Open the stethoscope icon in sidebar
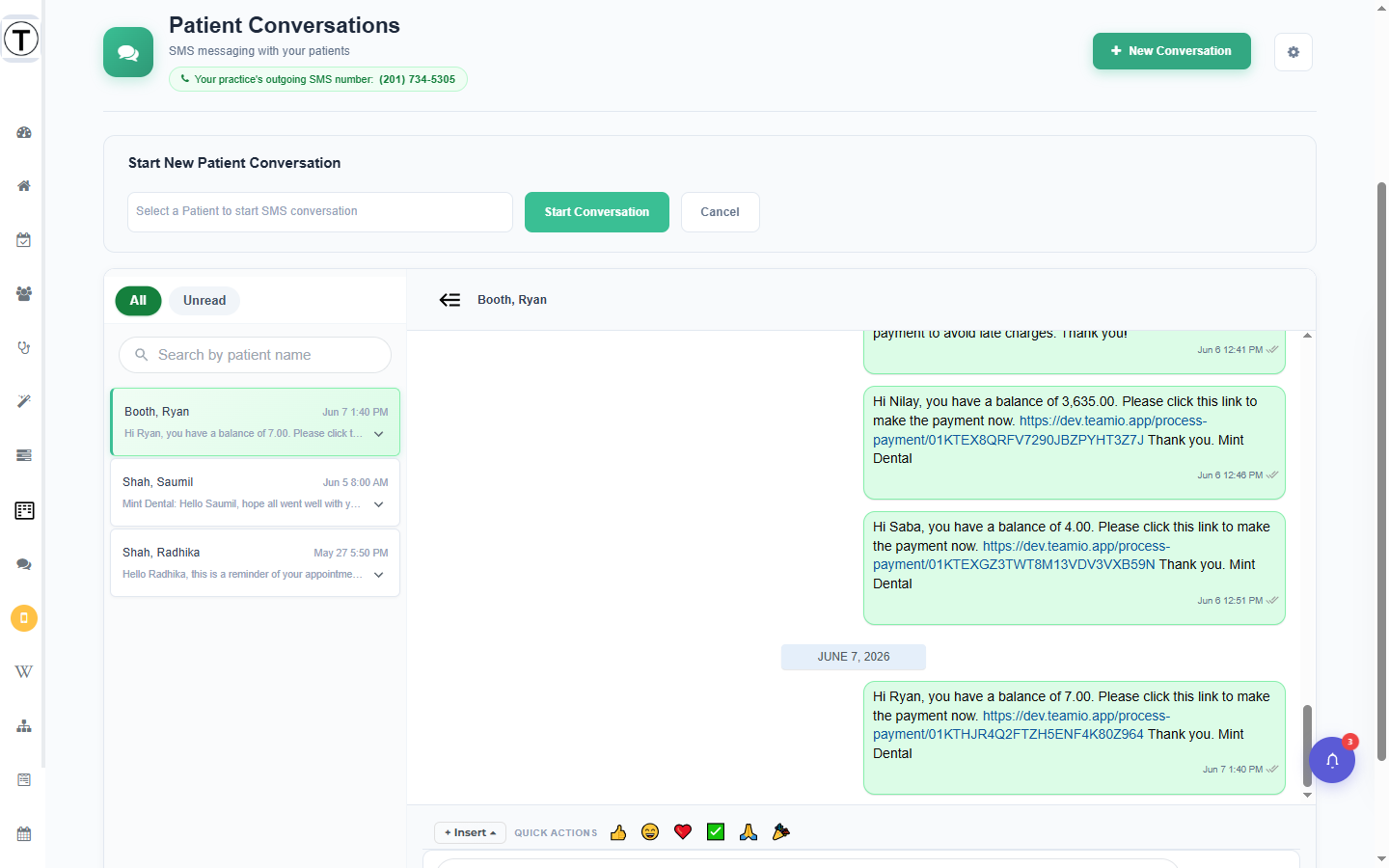Viewport: 1389px width, 868px height. (x=24, y=348)
